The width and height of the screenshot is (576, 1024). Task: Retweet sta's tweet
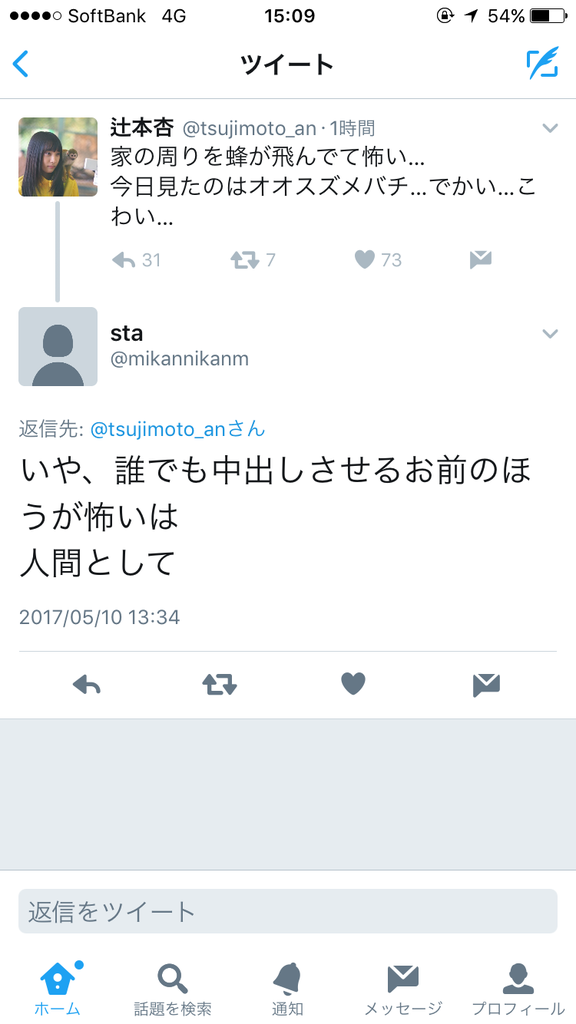(x=219, y=684)
